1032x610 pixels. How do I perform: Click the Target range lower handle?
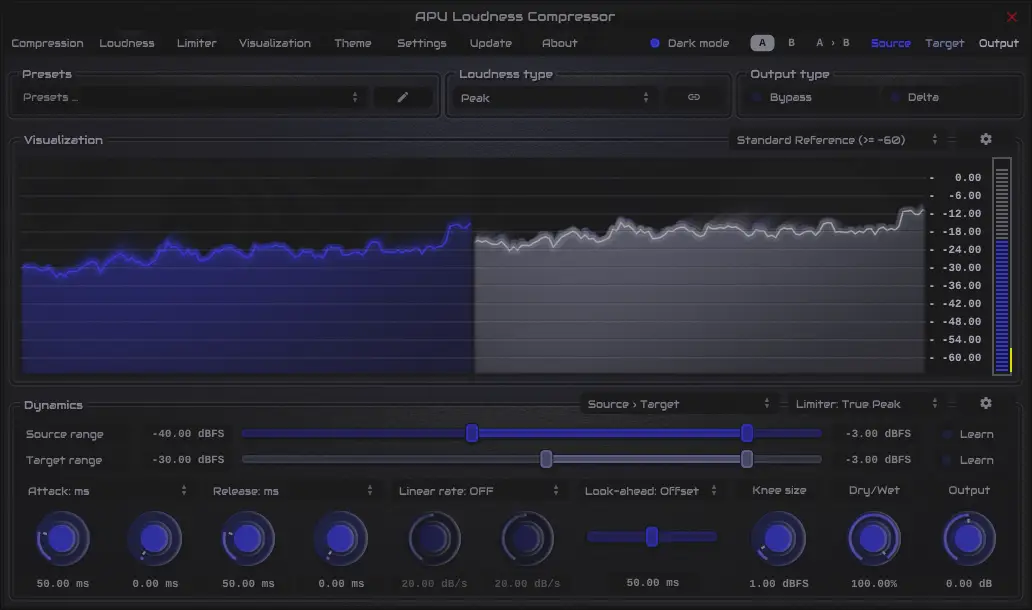(546, 459)
